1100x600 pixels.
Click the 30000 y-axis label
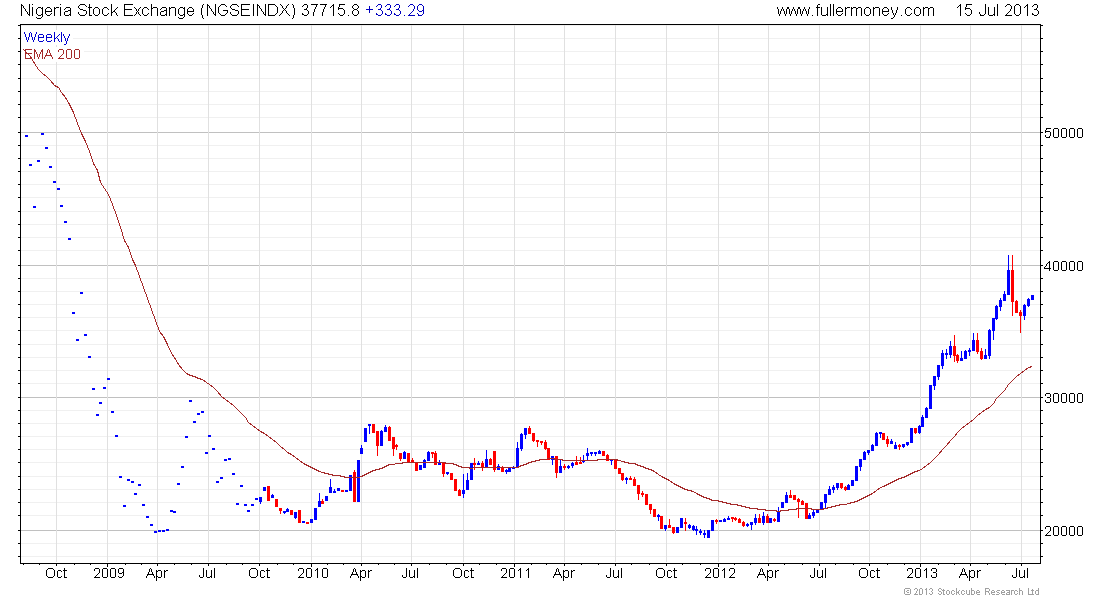[1064, 398]
